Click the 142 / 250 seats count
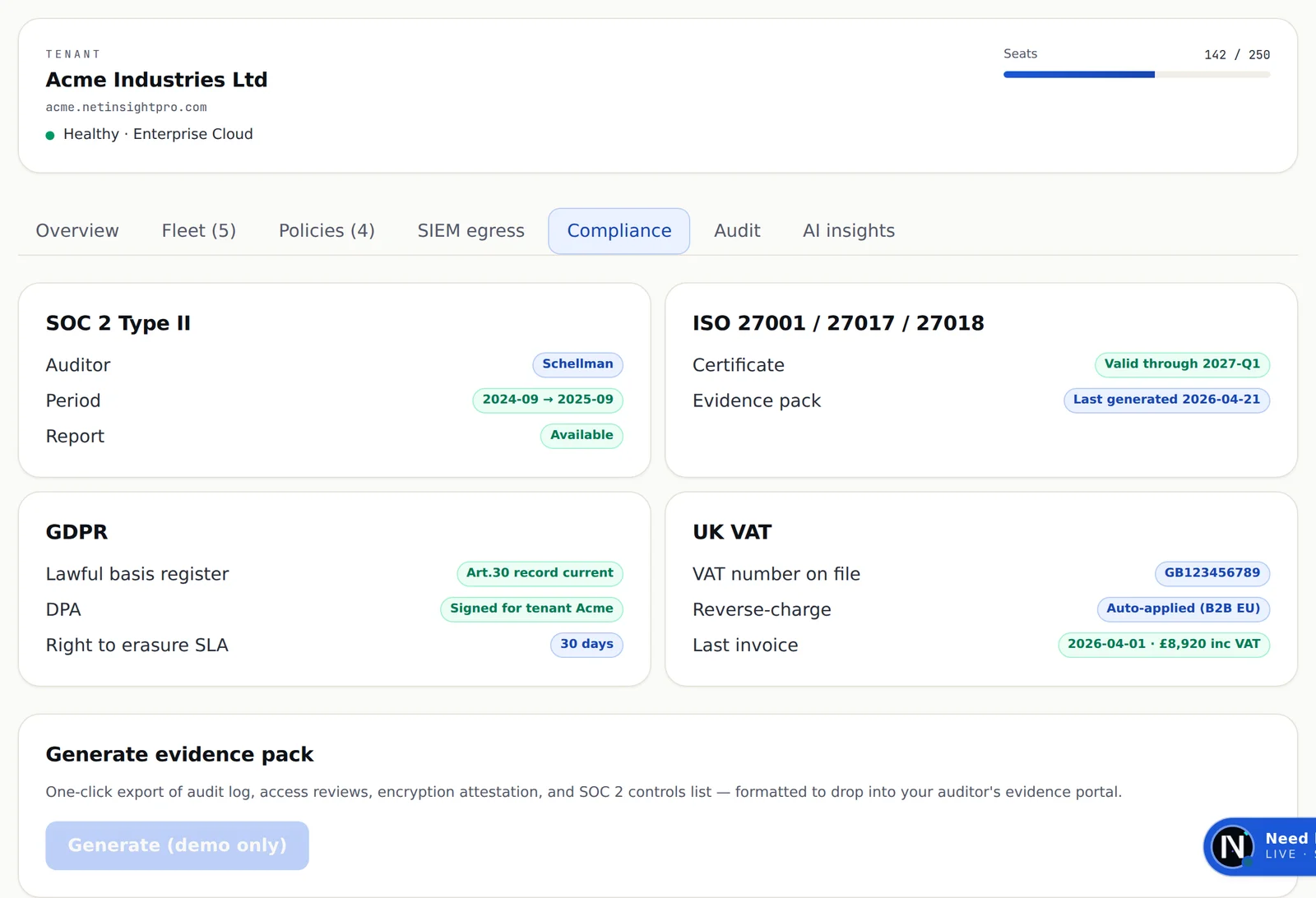The height and width of the screenshot is (898, 1316). pos(1237,55)
